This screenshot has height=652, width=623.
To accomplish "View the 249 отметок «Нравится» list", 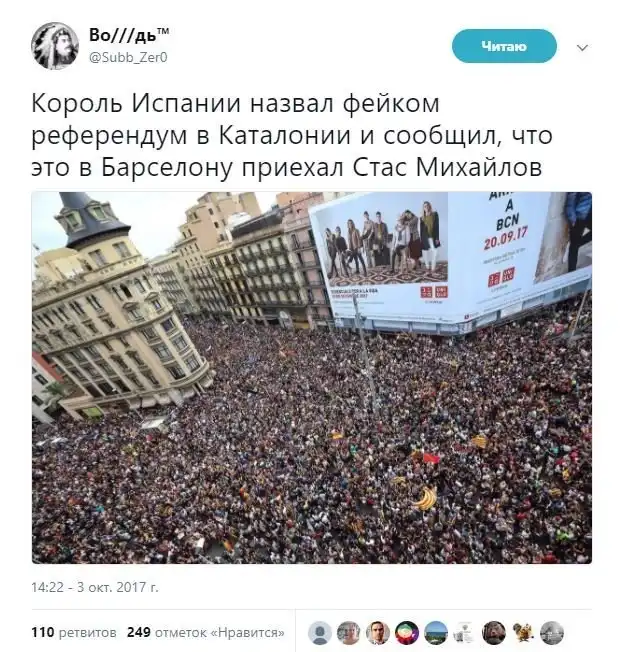I will pos(206,632).
